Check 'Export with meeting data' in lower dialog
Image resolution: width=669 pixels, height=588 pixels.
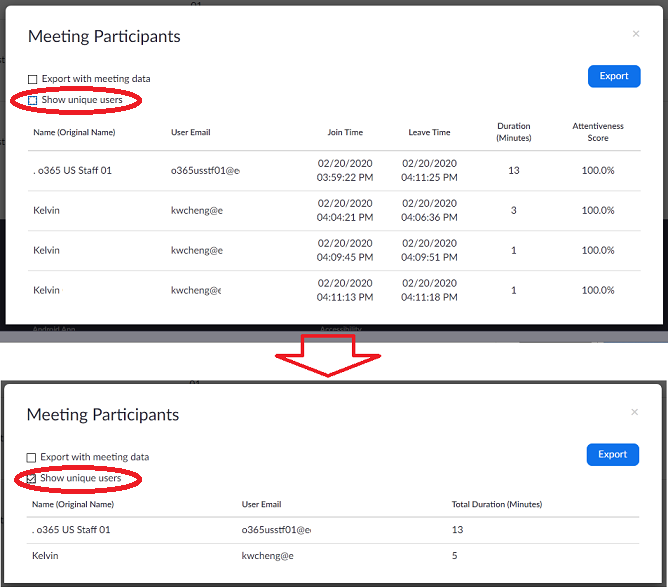31,458
